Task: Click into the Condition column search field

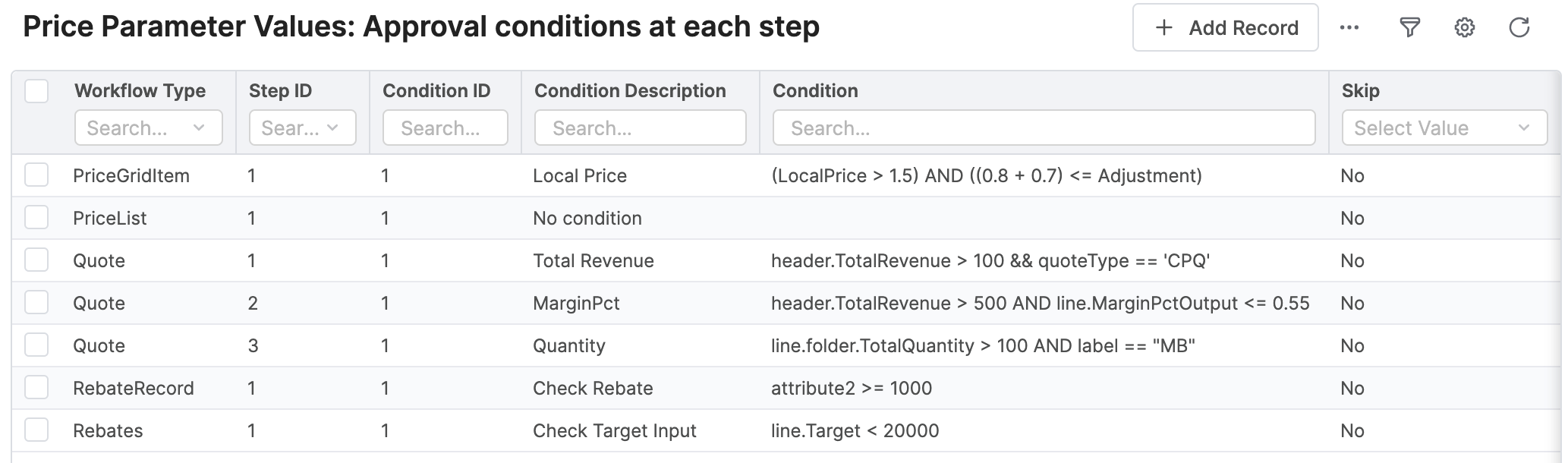Action: point(1043,128)
